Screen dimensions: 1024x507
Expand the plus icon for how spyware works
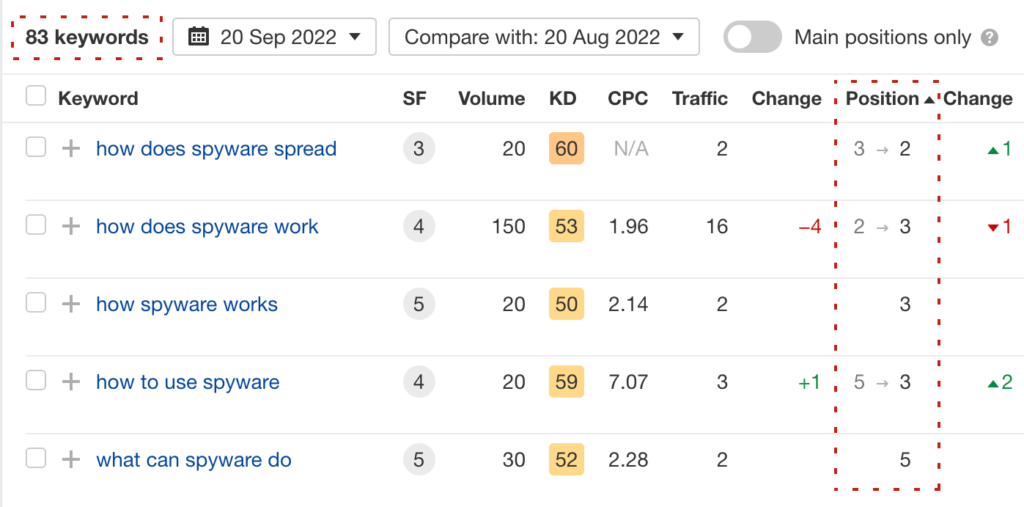point(71,305)
